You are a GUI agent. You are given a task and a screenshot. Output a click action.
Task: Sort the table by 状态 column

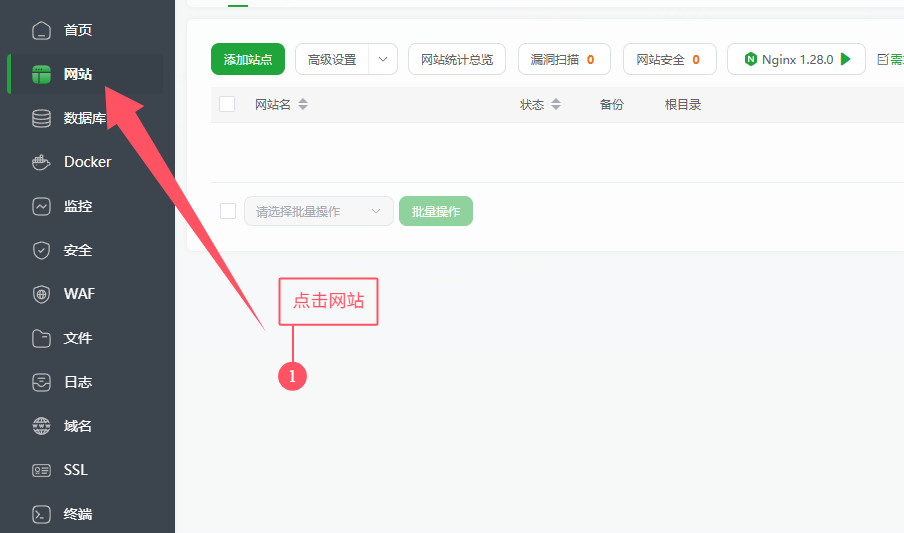(556, 104)
